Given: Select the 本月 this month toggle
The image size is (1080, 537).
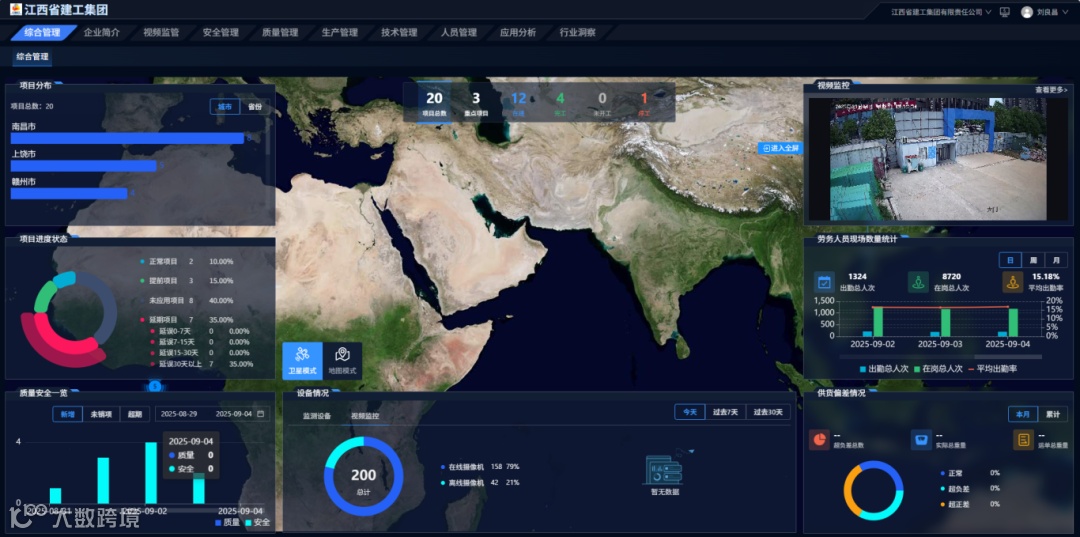Looking at the screenshot, I should click(x=1023, y=414).
